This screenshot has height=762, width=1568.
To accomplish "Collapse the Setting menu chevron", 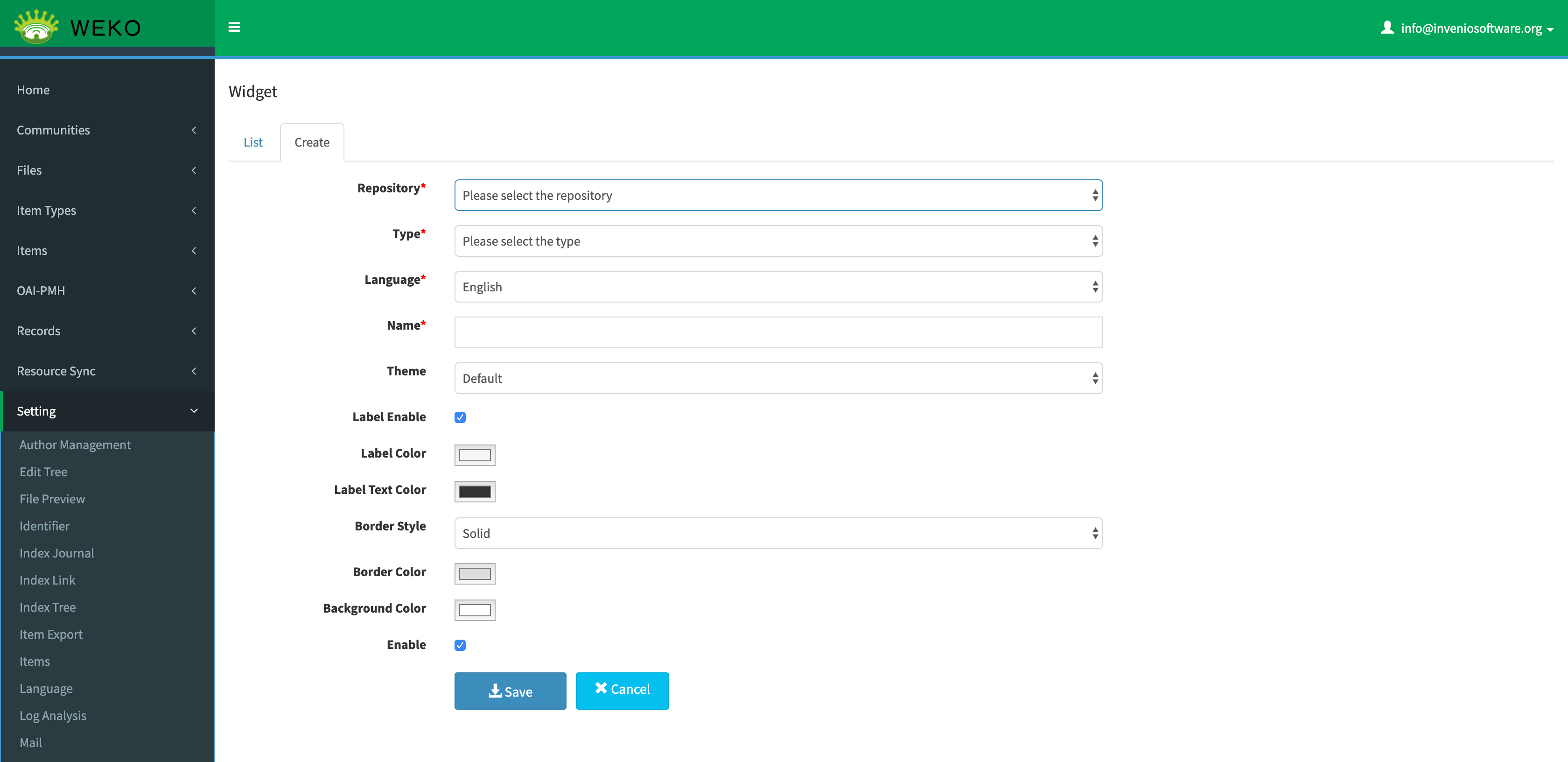I will tap(194, 411).
